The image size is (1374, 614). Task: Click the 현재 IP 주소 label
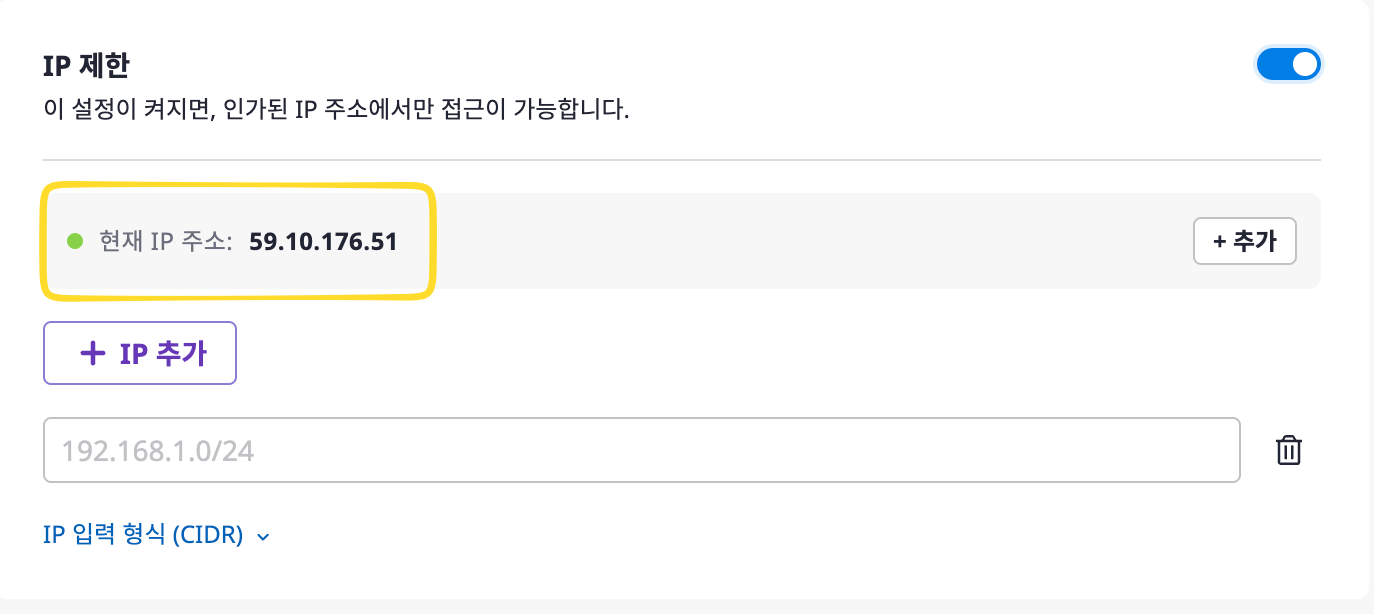click(165, 241)
